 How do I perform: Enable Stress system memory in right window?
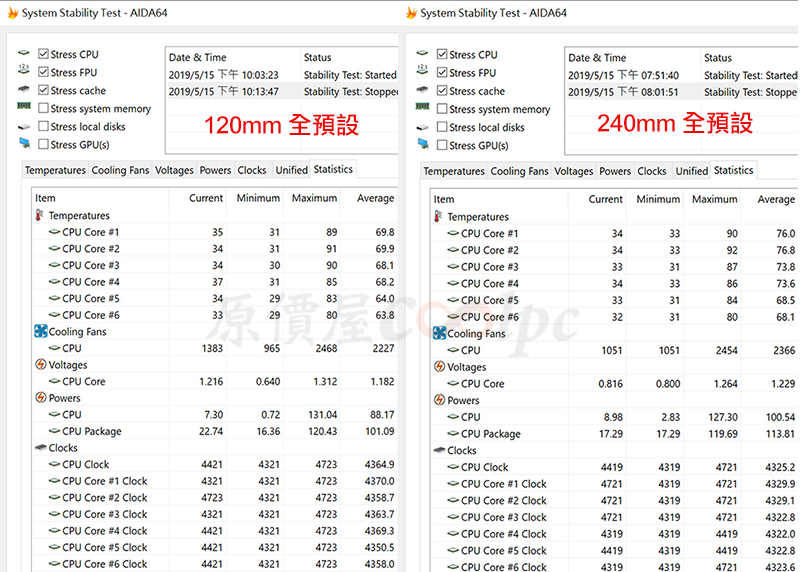coord(442,109)
